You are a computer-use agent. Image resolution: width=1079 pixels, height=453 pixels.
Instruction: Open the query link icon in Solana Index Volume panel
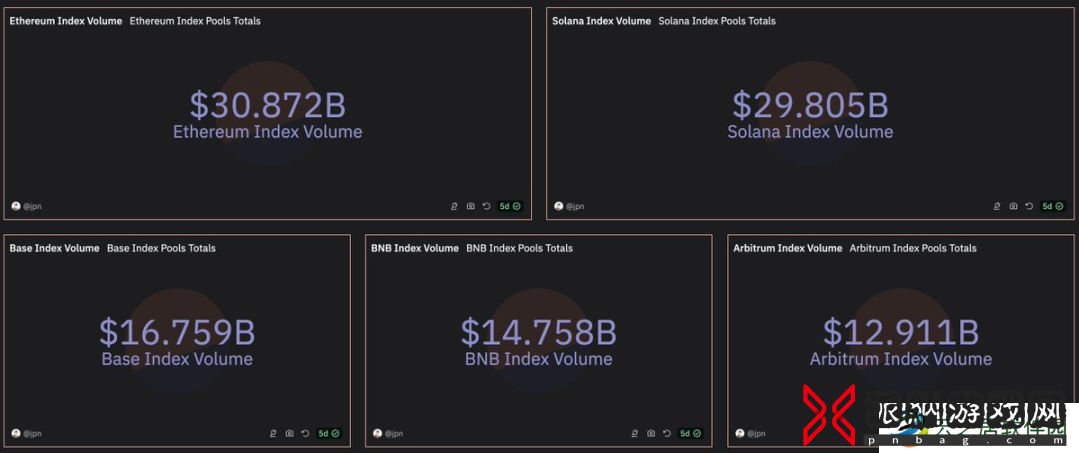click(x=997, y=206)
